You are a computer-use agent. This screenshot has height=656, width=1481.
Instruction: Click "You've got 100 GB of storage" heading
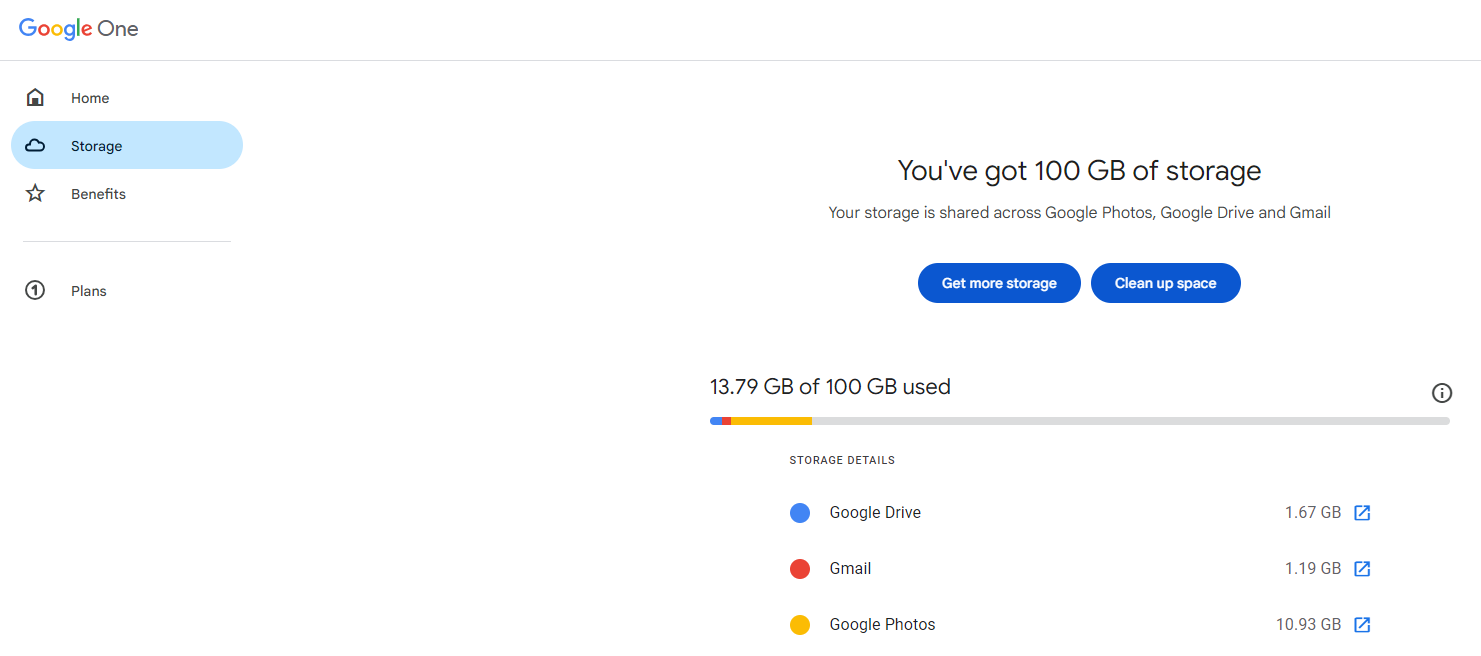coord(1079,171)
